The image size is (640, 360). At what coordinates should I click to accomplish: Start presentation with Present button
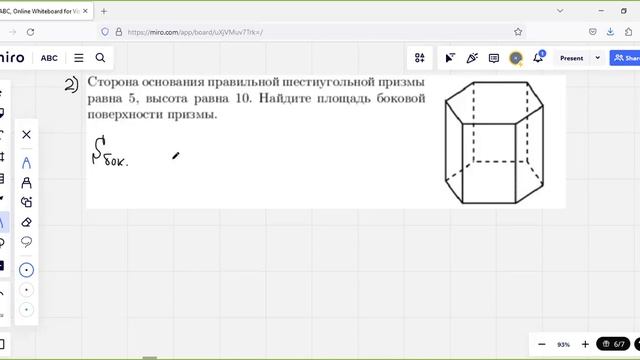(x=571, y=58)
